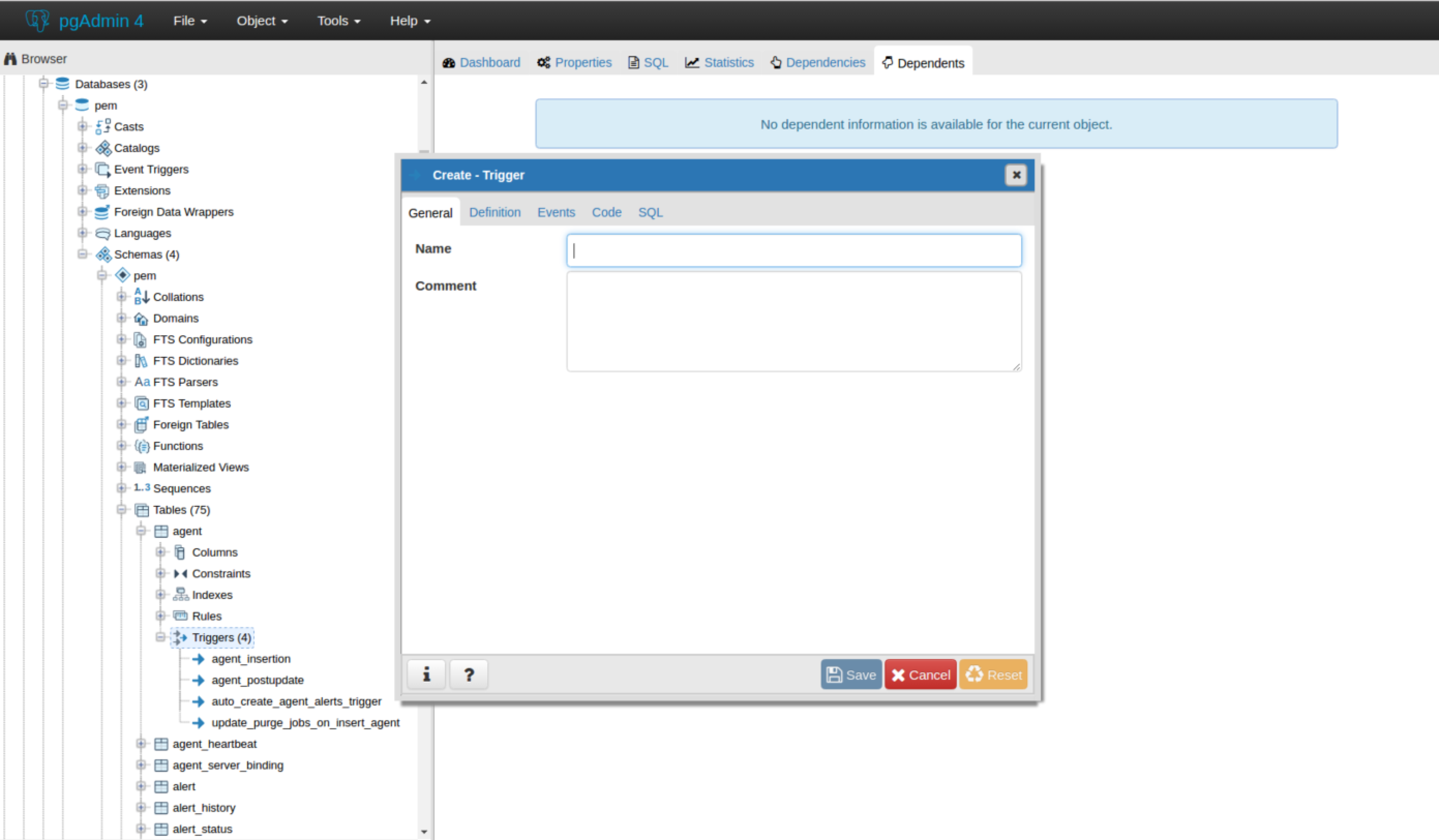Click the Reset button
The height and width of the screenshot is (840, 1439).
994,675
